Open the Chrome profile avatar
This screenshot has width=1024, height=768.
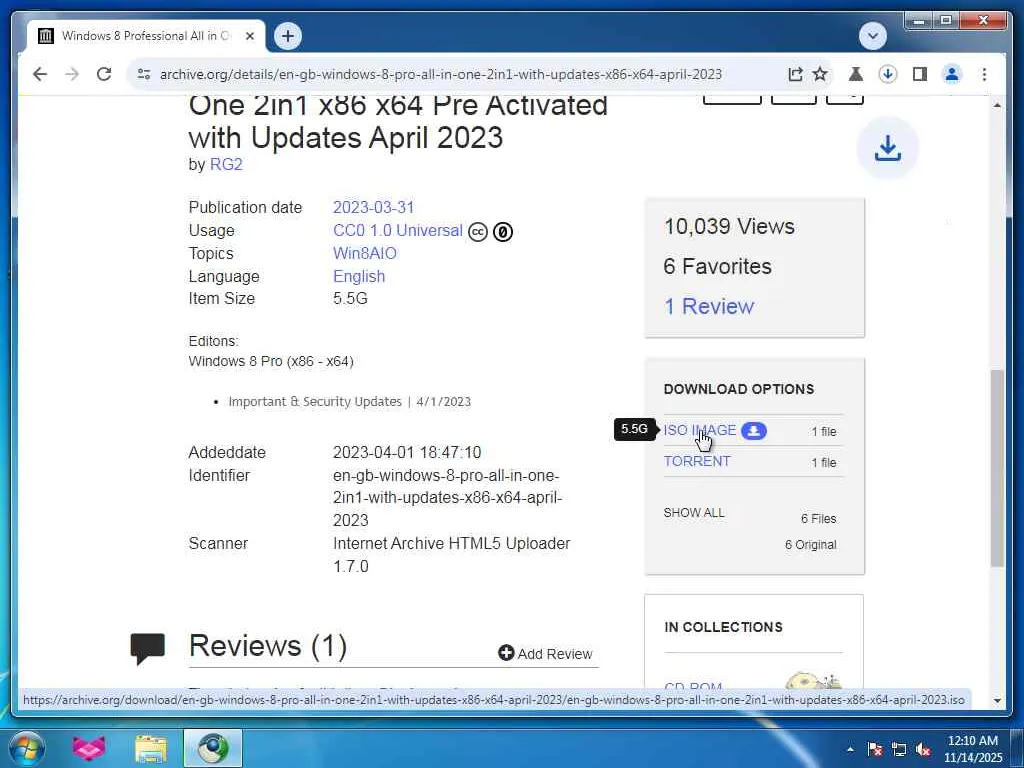[952, 74]
